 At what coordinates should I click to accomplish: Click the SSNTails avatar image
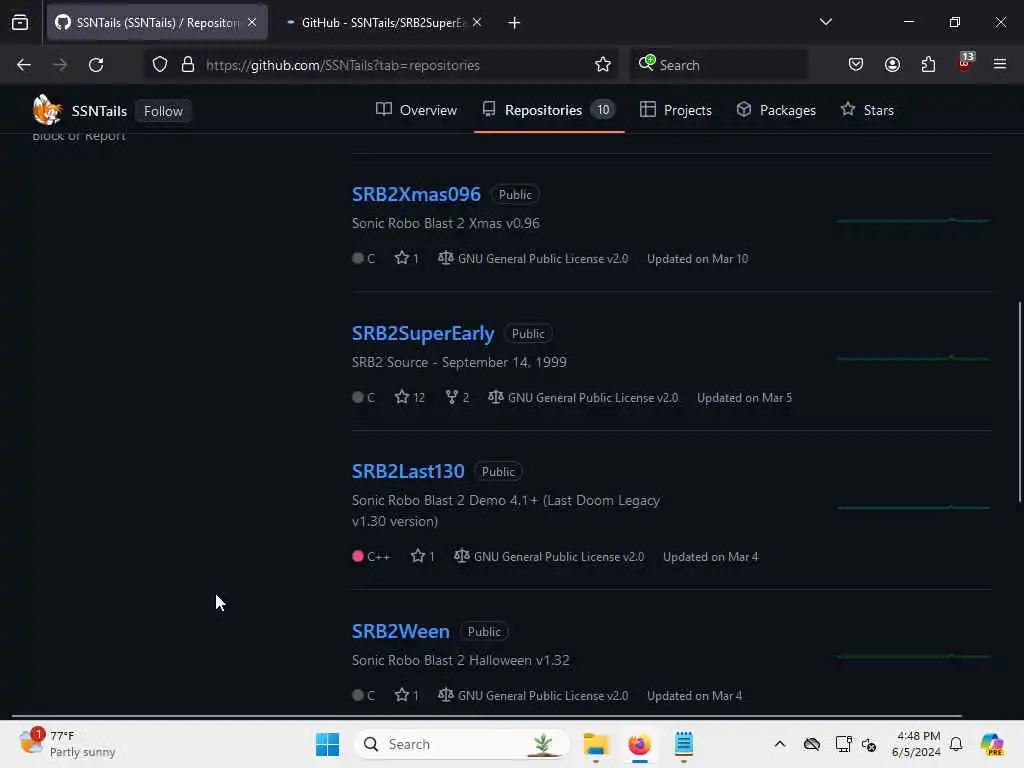tap(47, 110)
